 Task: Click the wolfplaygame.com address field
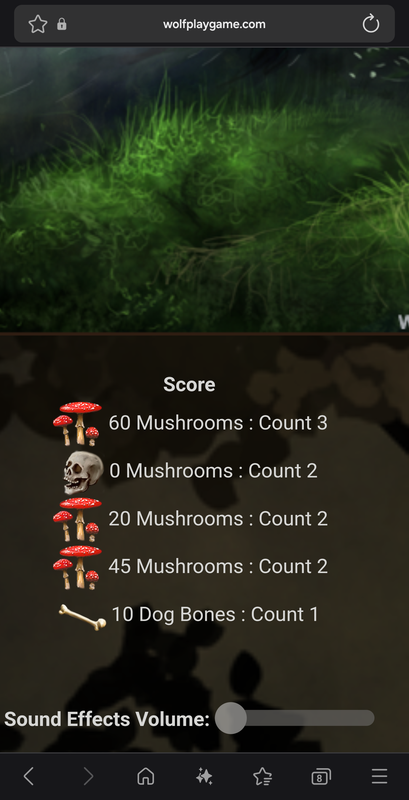click(214, 24)
